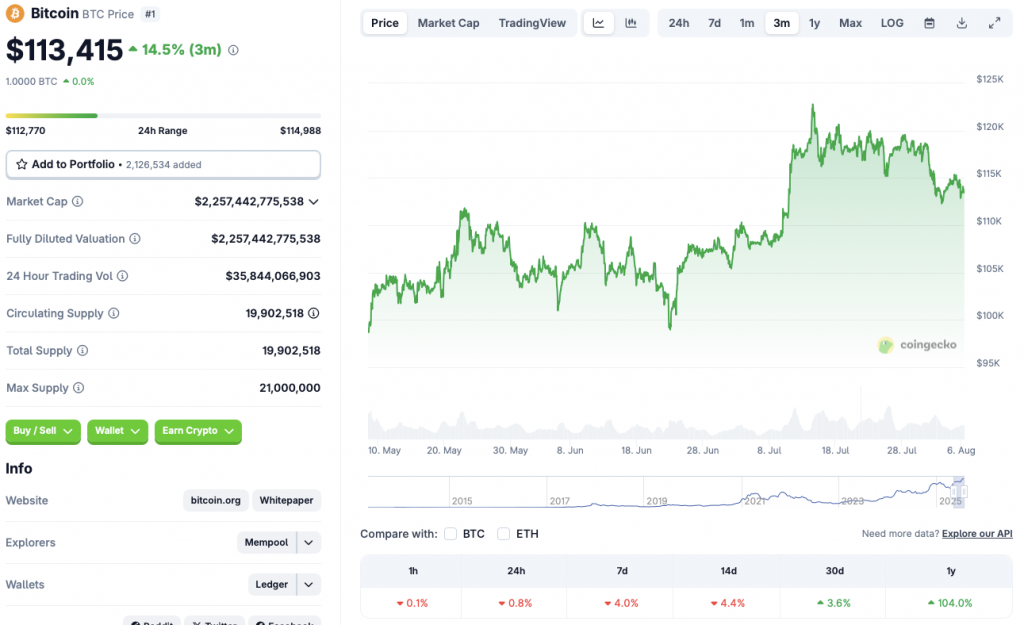Open Earn Crypto dropdown
The height and width of the screenshot is (625, 1024).
198,431
